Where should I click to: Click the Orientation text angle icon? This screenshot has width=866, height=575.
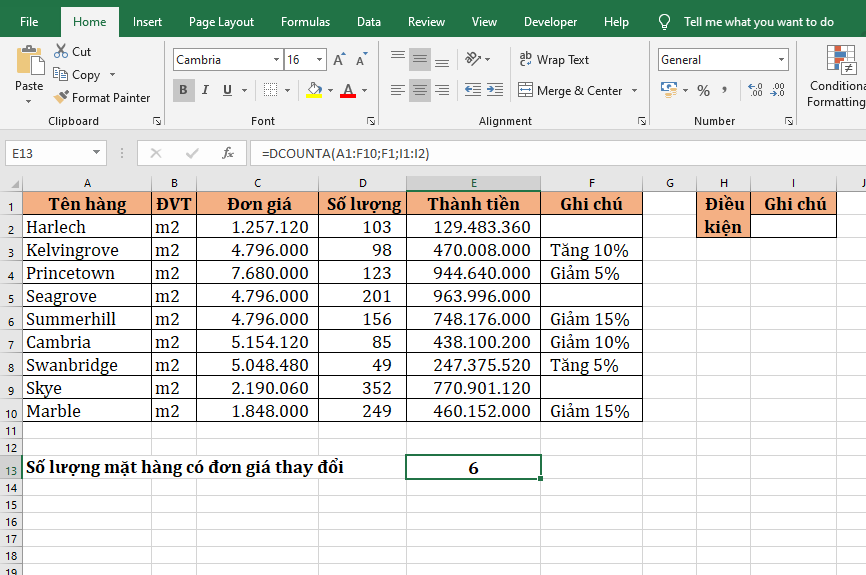pos(474,60)
